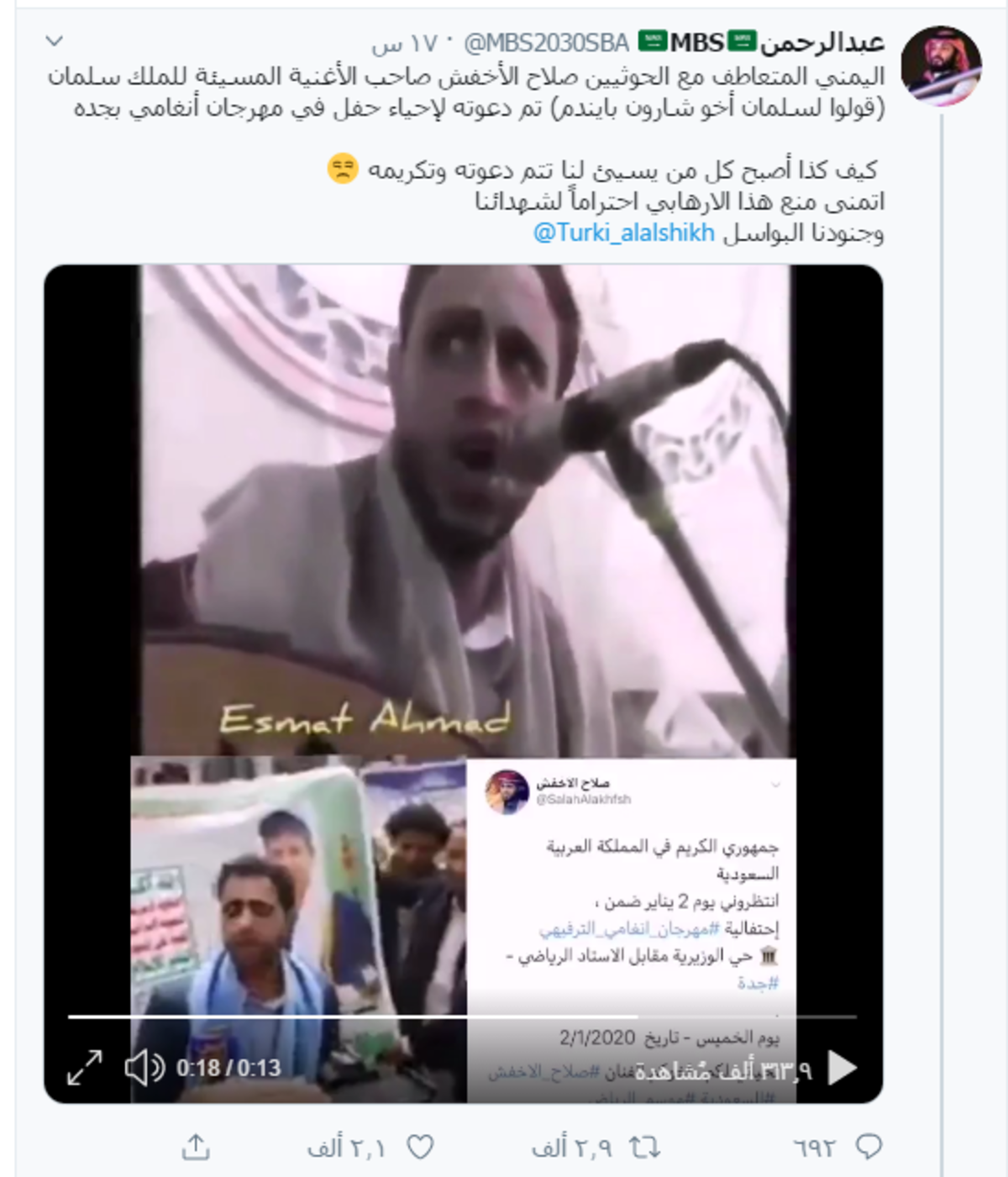The width and height of the screenshot is (1008, 1177).
Task: Play the video with play button
Action: pos(842,1068)
